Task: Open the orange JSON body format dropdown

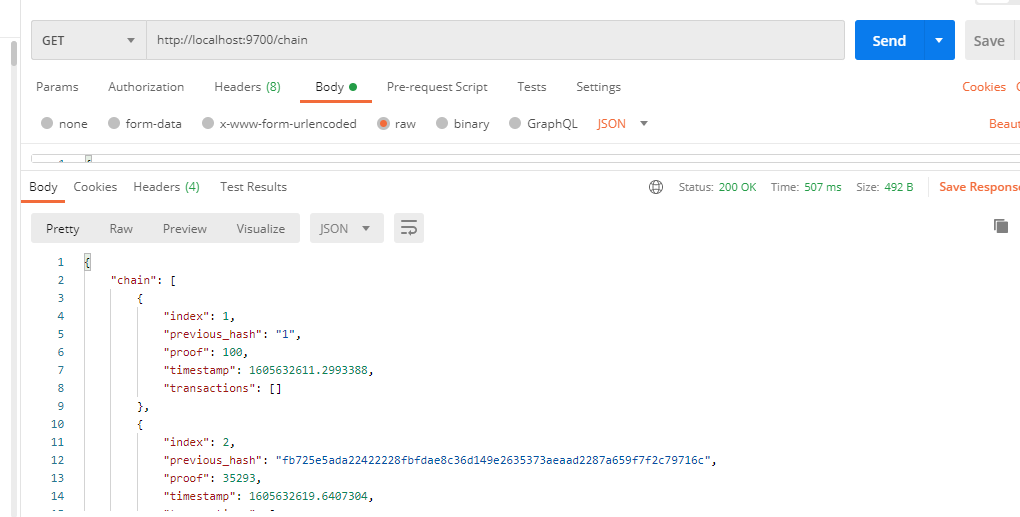Action: click(x=623, y=124)
